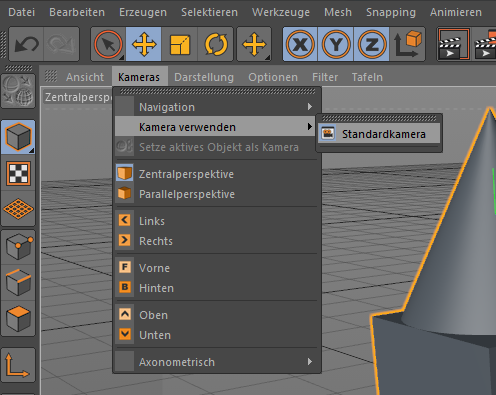Switch camera to Vorne view
This screenshot has width=496, height=395.
[215, 268]
